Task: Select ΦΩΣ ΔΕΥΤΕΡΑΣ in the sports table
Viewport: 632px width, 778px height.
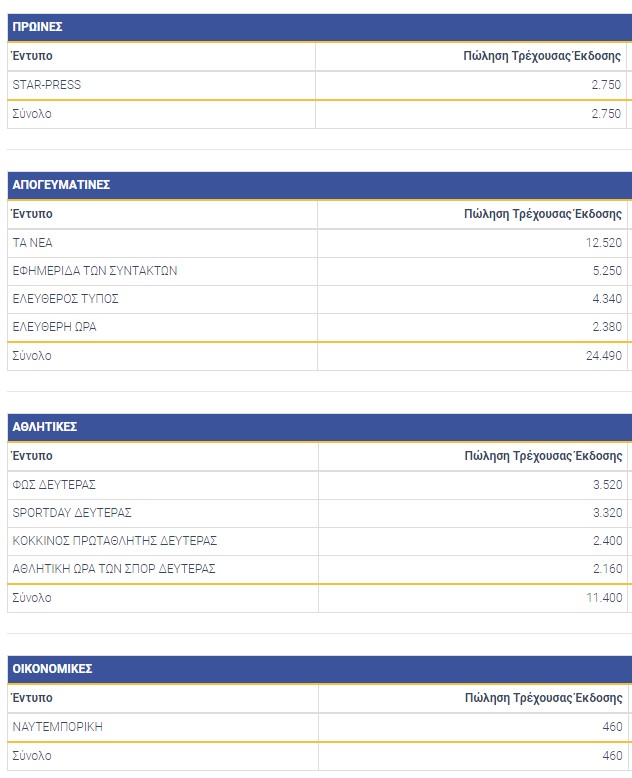Action: [x=54, y=485]
